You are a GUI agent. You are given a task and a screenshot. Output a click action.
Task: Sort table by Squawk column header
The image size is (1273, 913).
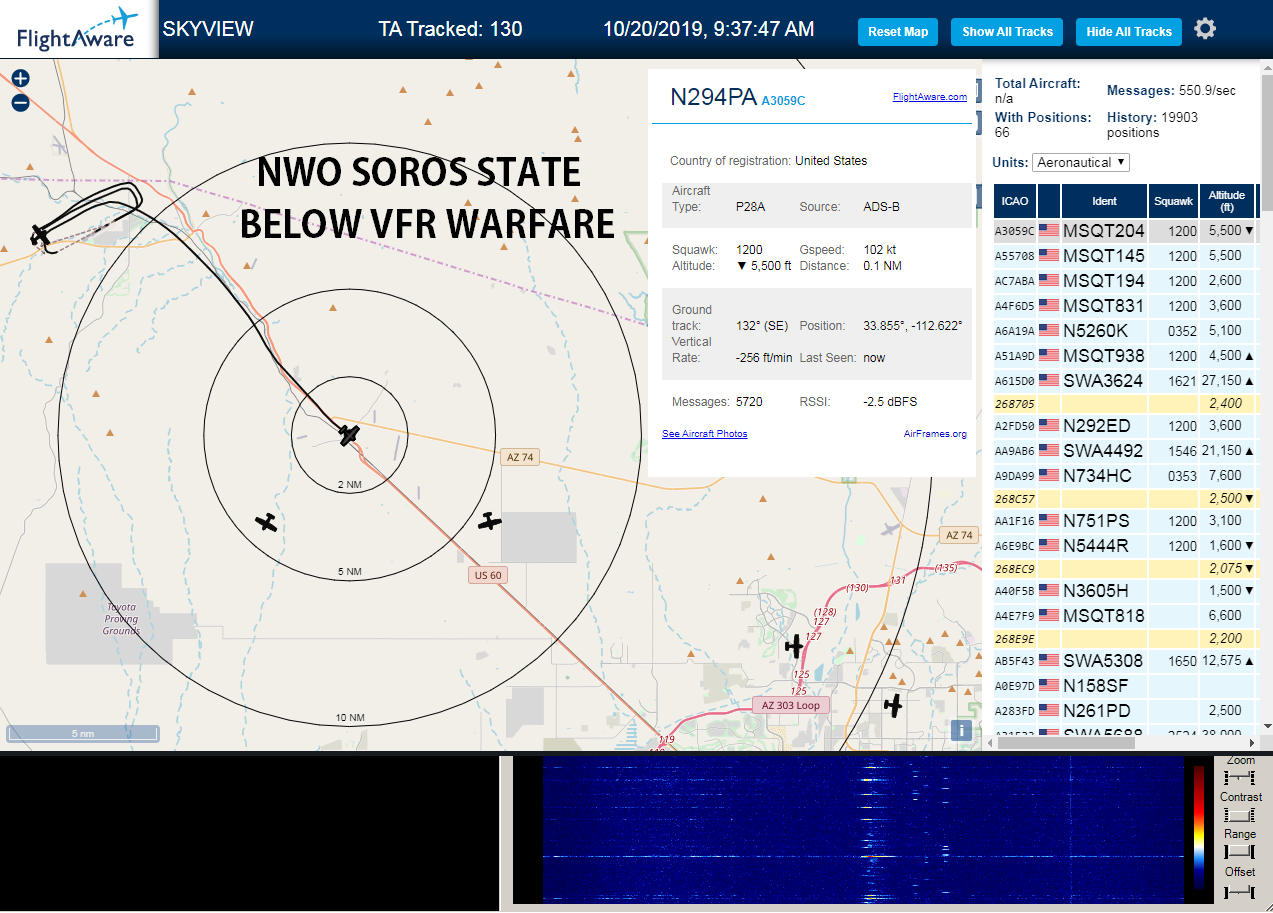pyautogui.click(x=1174, y=201)
